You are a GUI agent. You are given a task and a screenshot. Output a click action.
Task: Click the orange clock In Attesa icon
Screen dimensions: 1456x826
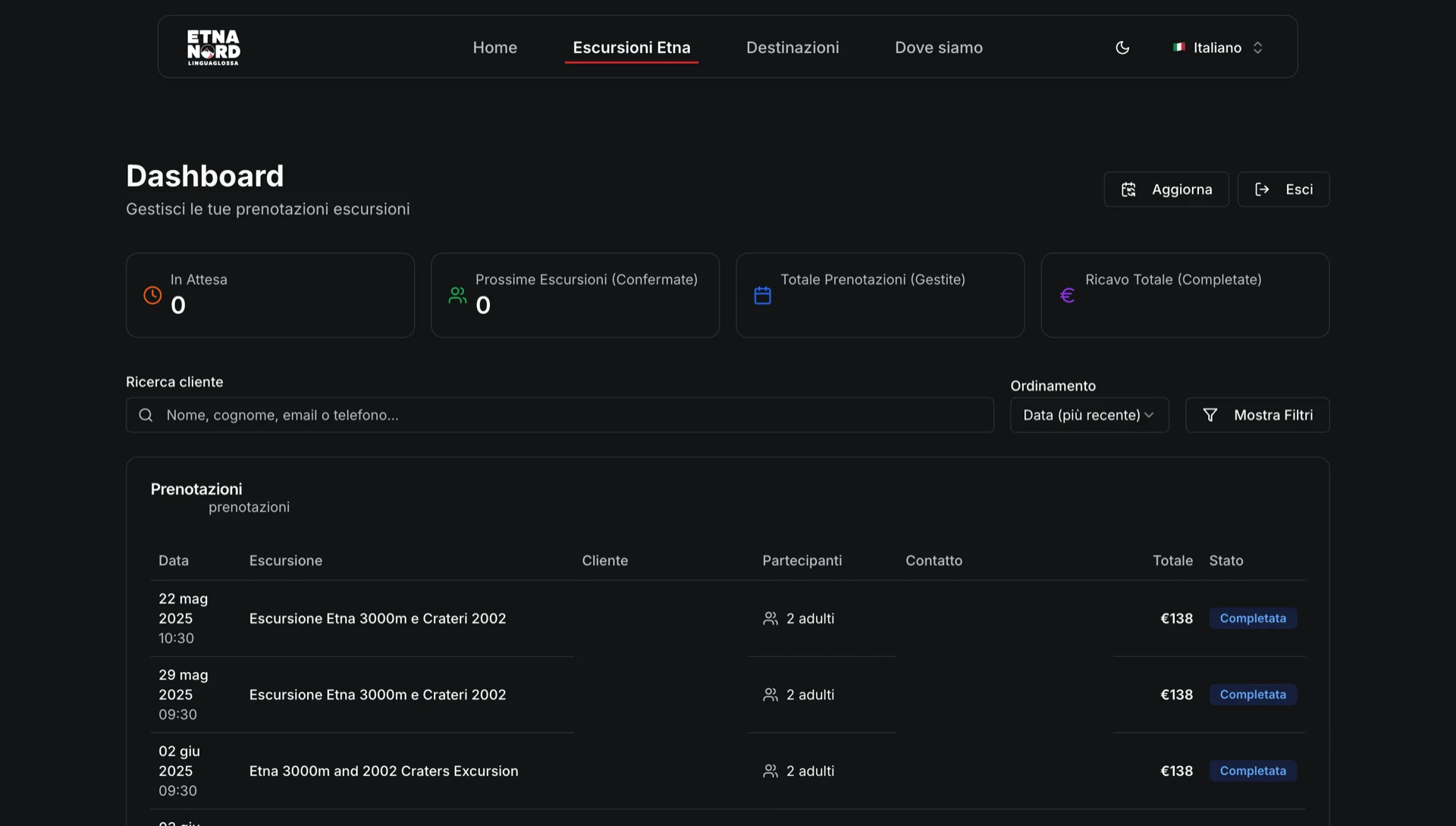click(x=152, y=295)
